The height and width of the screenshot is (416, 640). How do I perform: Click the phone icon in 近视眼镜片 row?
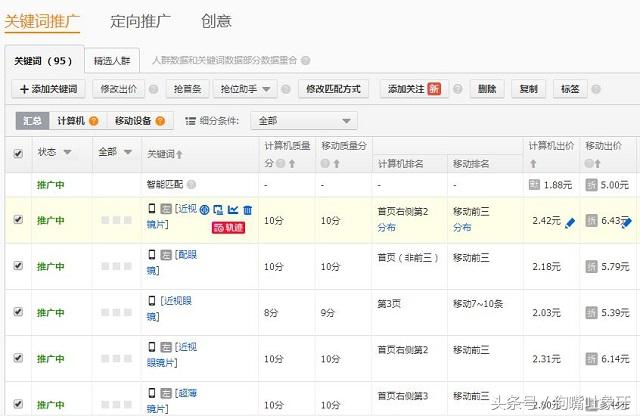pyautogui.click(x=152, y=347)
